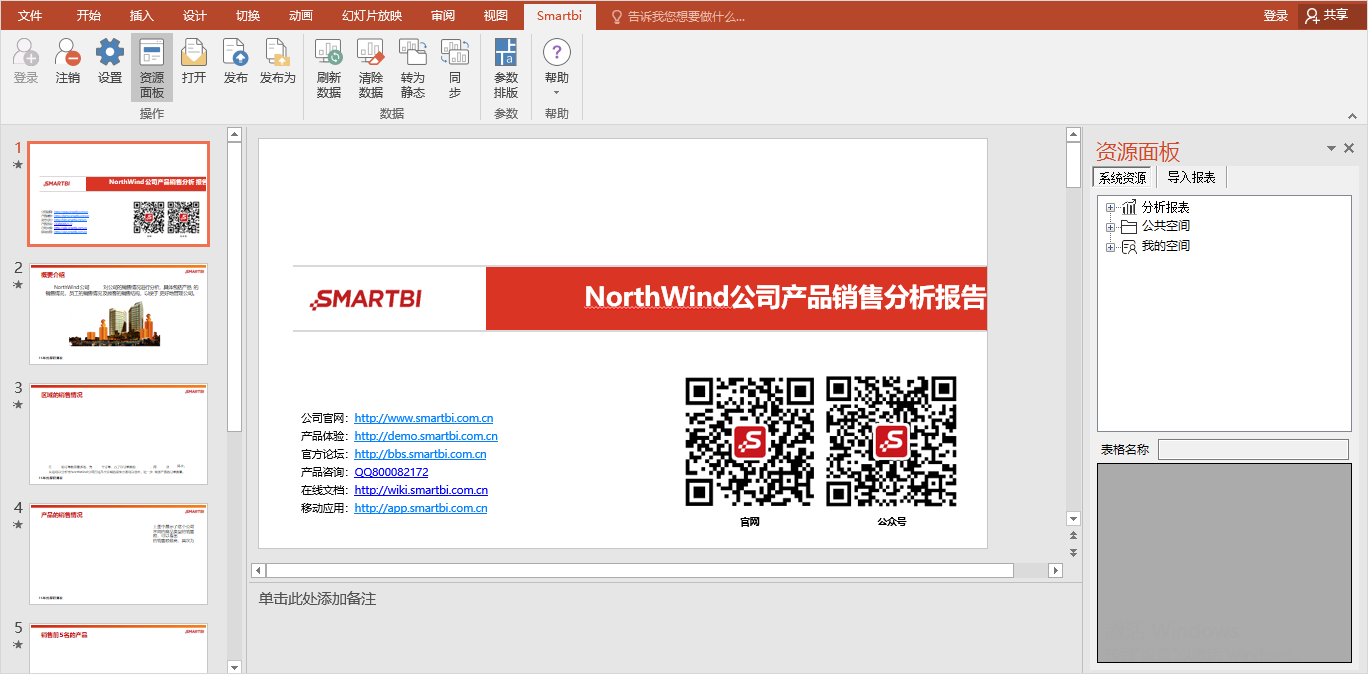This screenshot has width=1368, height=674.
Task: Click the 告诉我您想要做什么 search box
Action: click(x=678, y=16)
